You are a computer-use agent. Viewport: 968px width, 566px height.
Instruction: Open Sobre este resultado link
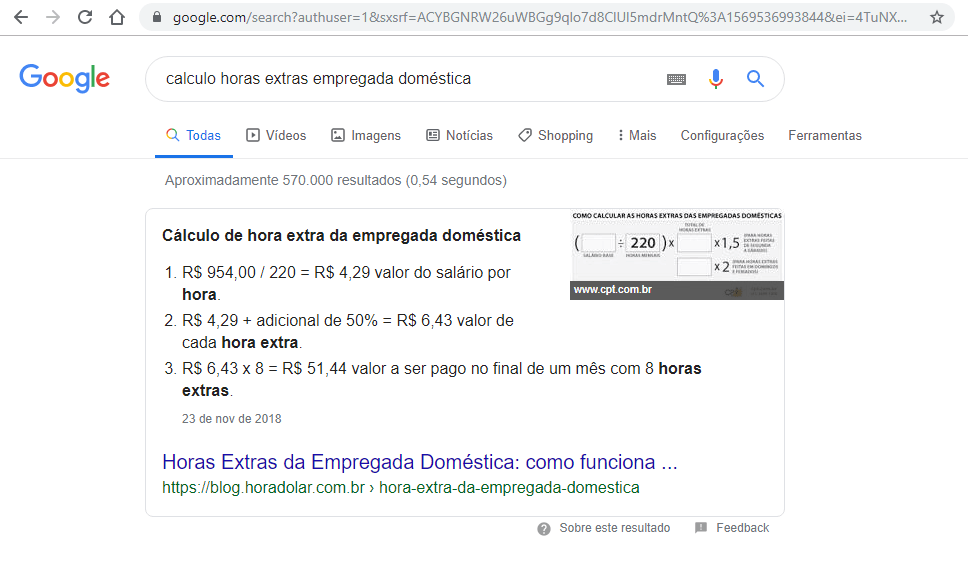[x=614, y=528]
